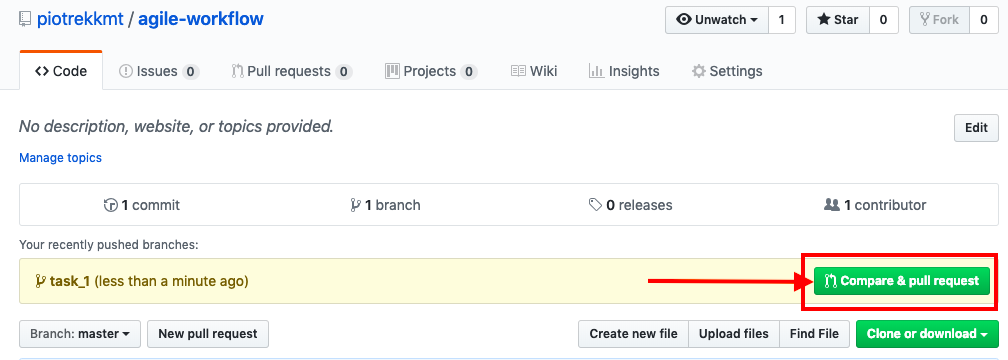
Task: Click Compare & pull request
Action: 902,281
